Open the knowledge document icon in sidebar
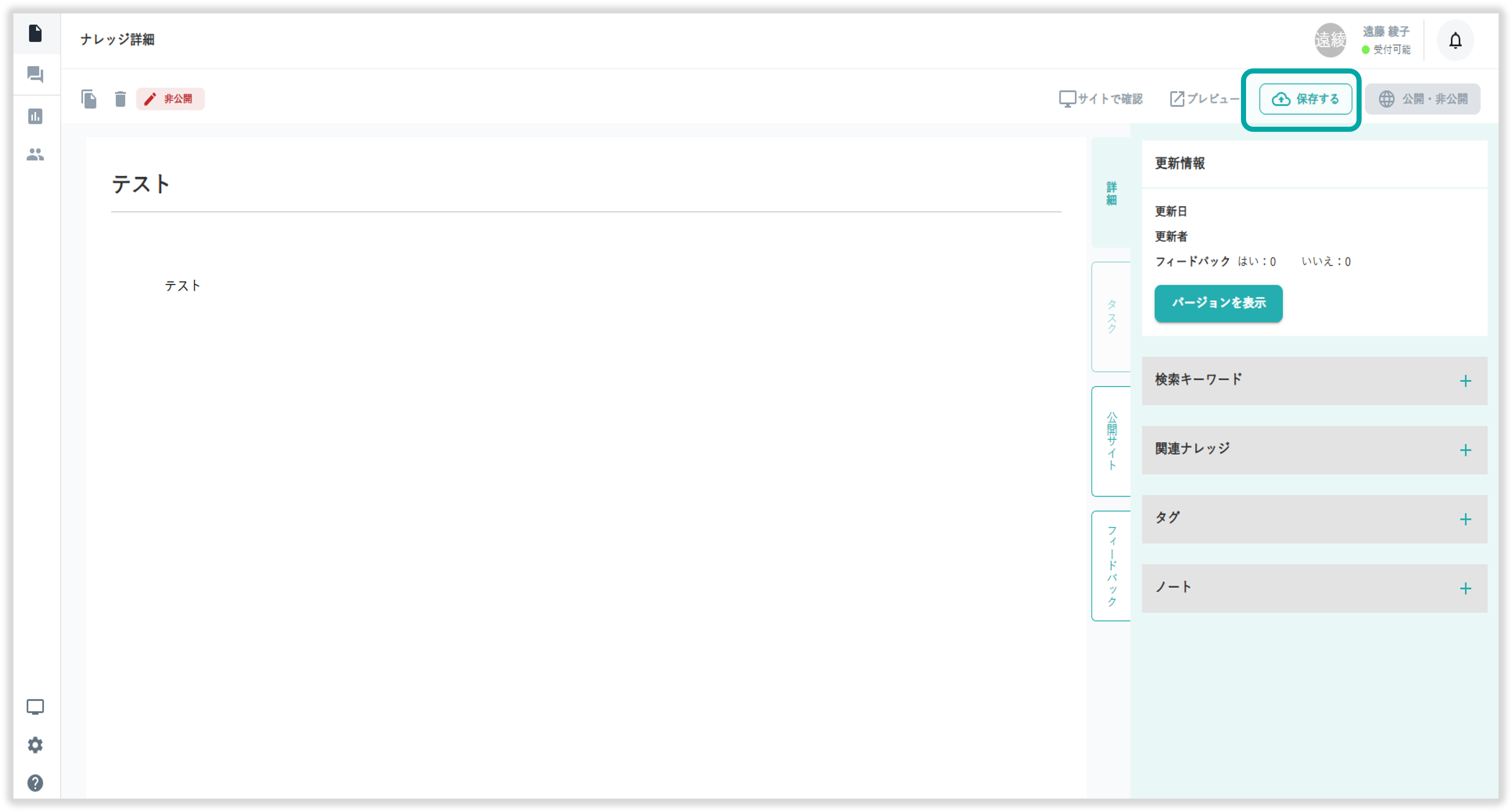The image size is (1512, 812). [x=35, y=33]
